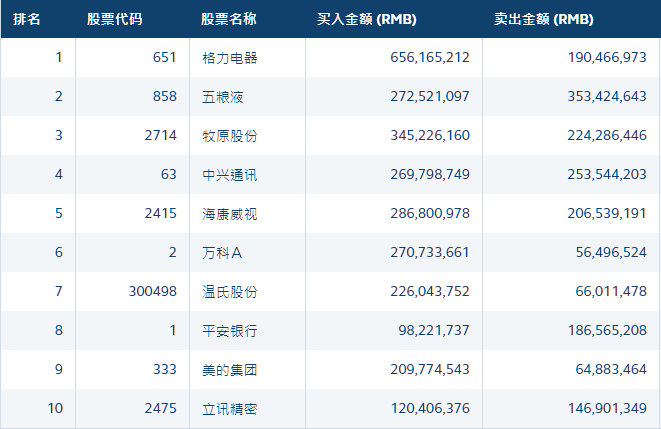Click the 卖出金额 (RMB) header
The height and width of the screenshot is (429, 661).
pyautogui.click(x=544, y=19)
